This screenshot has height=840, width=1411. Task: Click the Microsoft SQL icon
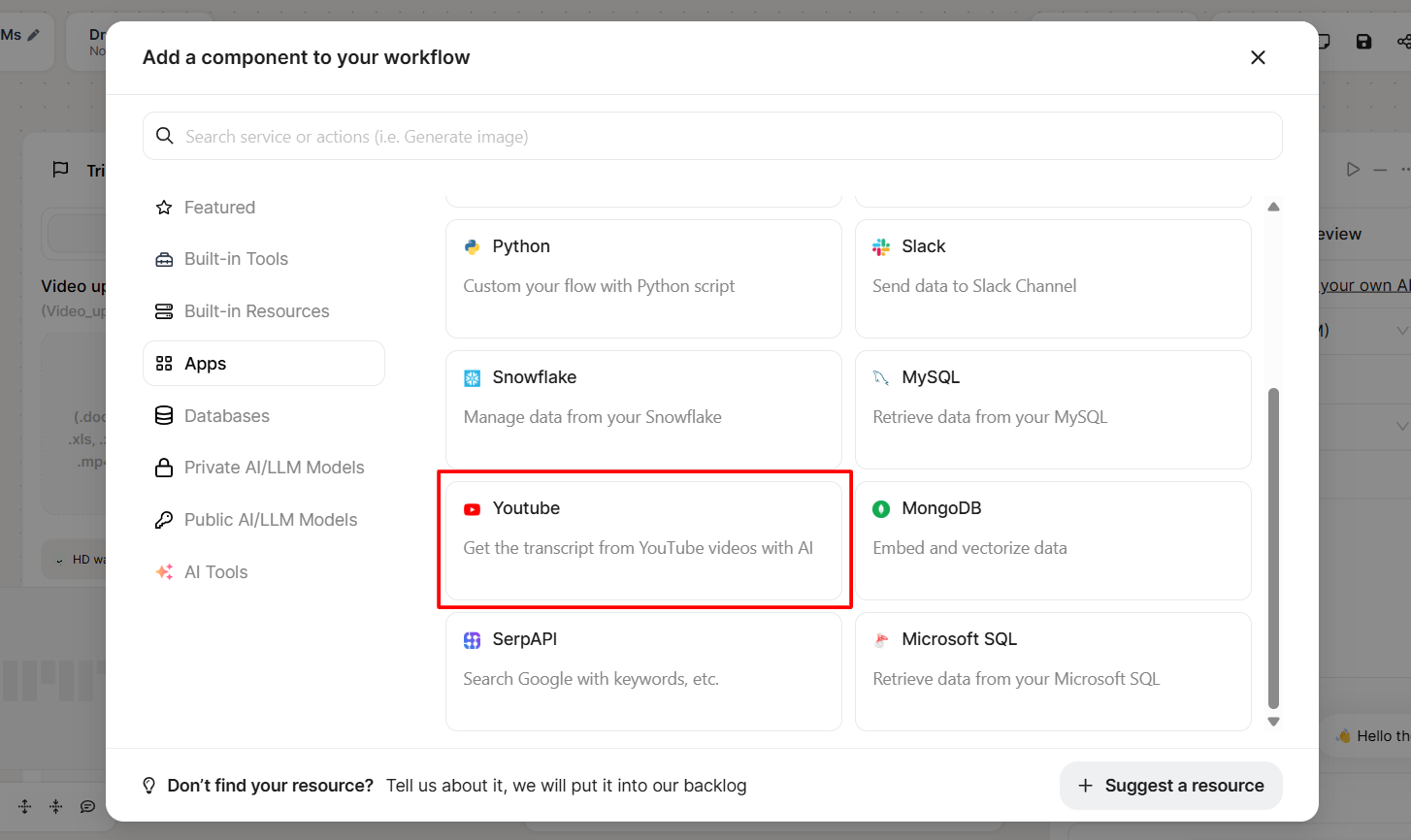[881, 640]
